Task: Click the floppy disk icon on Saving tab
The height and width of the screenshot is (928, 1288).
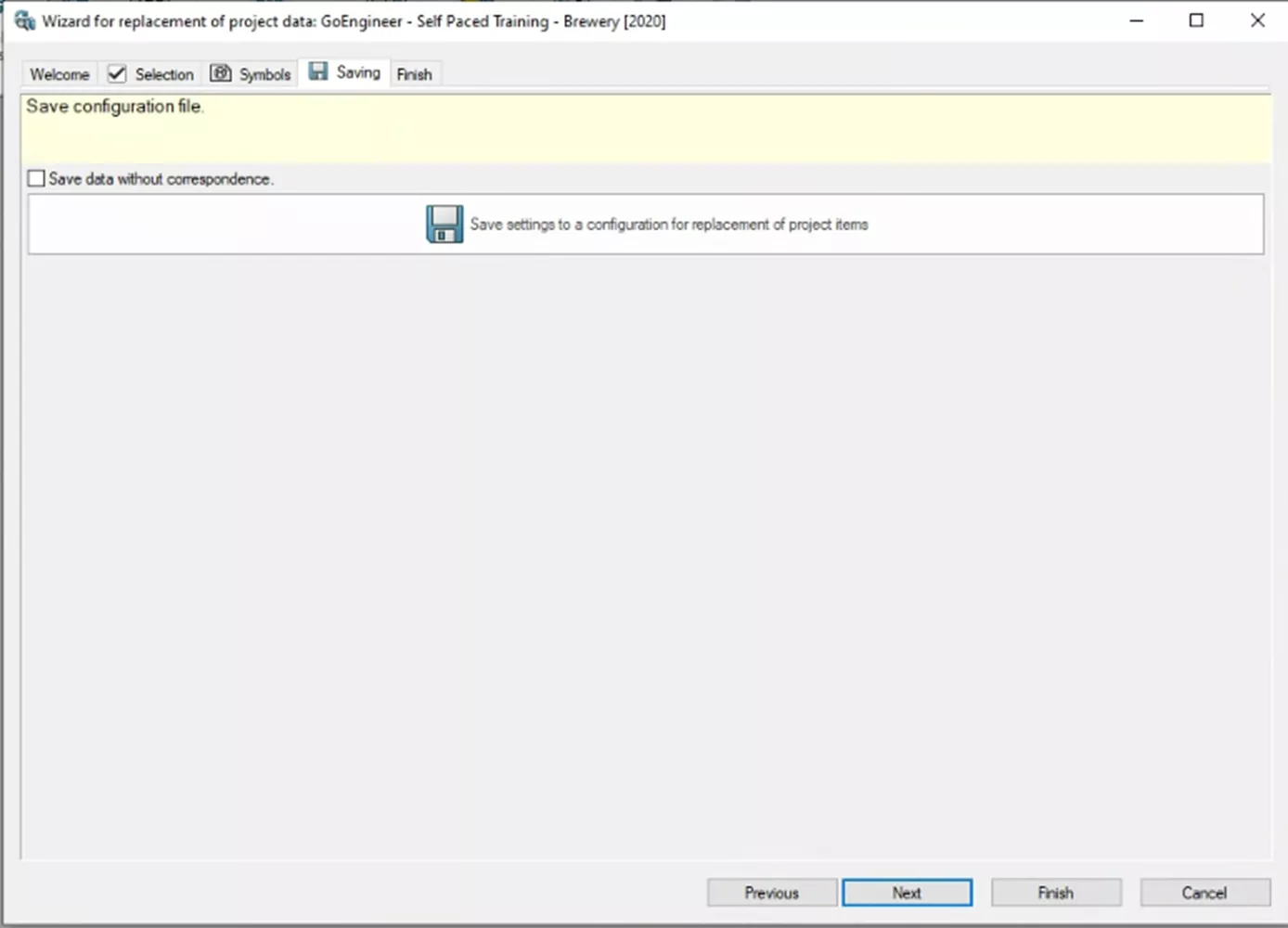Action: (x=318, y=71)
